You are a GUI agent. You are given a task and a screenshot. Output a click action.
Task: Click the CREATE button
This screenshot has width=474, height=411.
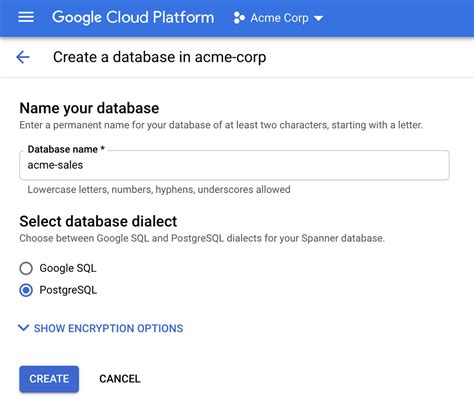click(49, 379)
